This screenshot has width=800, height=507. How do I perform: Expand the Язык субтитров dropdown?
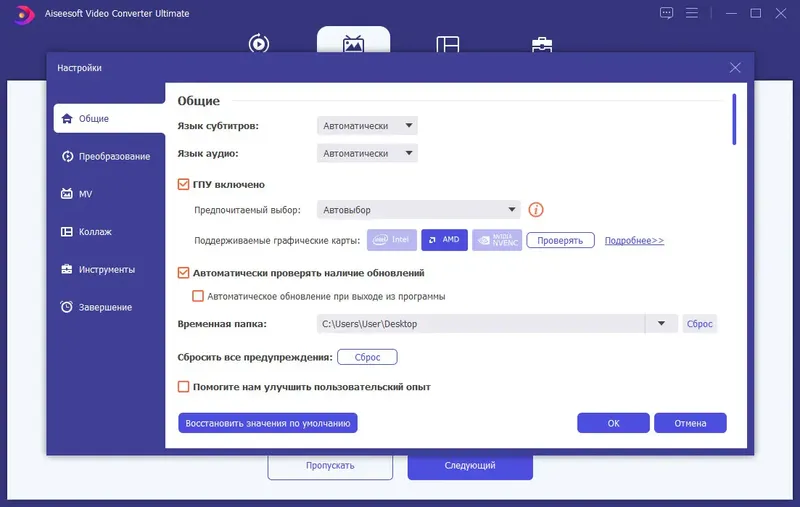tap(367, 125)
